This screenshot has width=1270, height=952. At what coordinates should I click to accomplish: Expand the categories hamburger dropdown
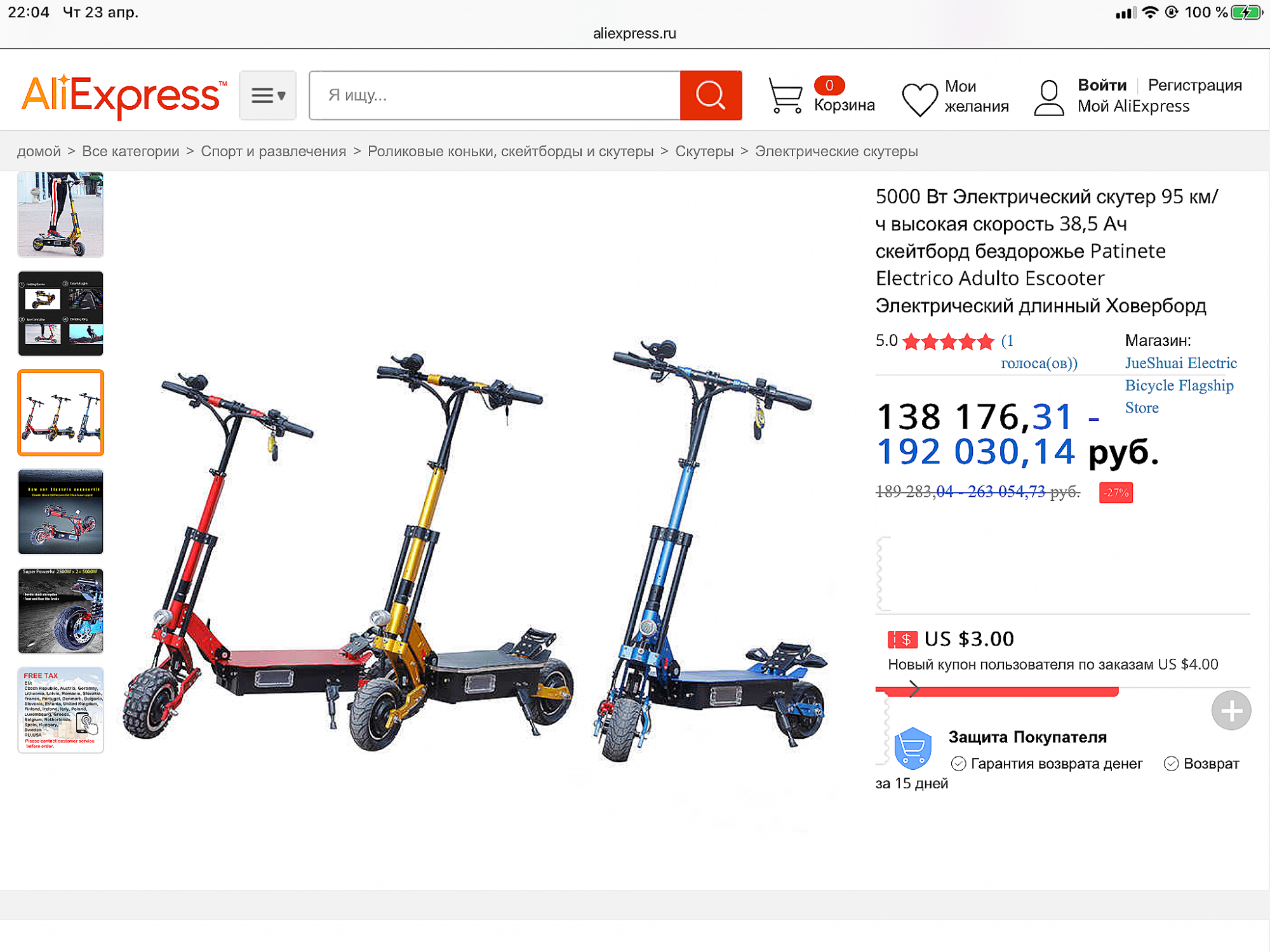[268, 95]
